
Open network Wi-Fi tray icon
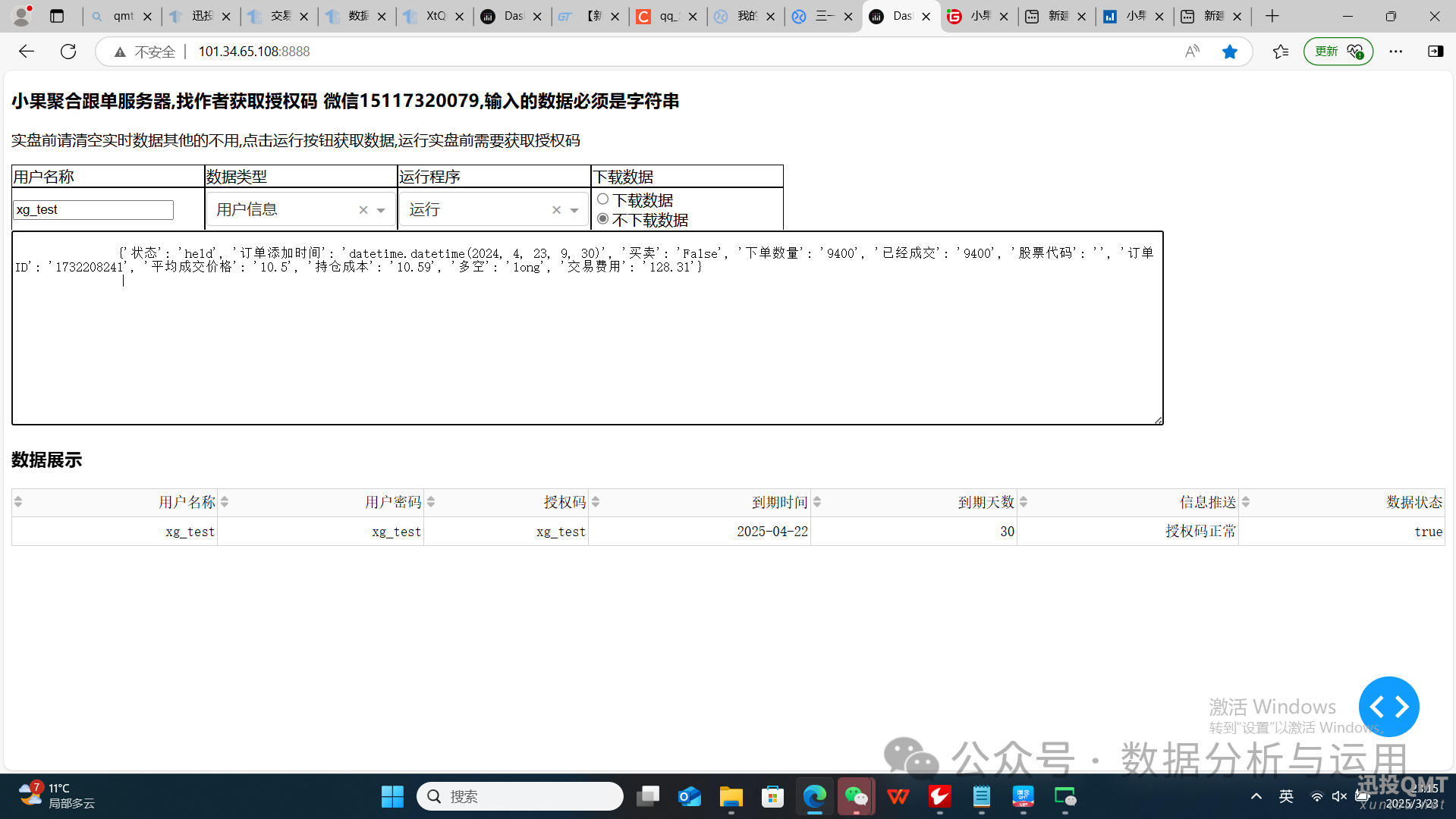(x=1316, y=796)
